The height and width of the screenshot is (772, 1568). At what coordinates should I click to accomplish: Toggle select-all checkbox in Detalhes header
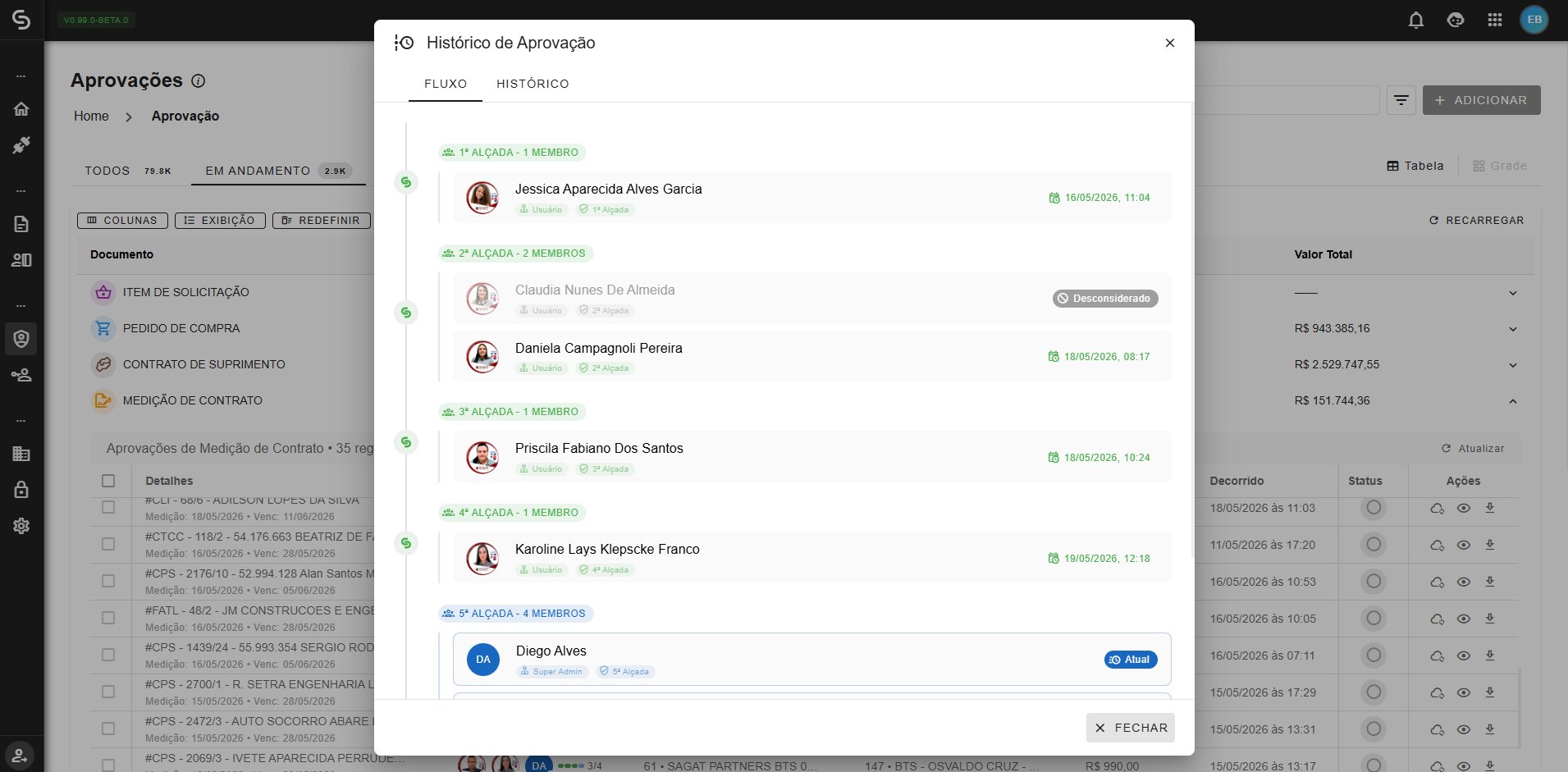pyautogui.click(x=108, y=481)
